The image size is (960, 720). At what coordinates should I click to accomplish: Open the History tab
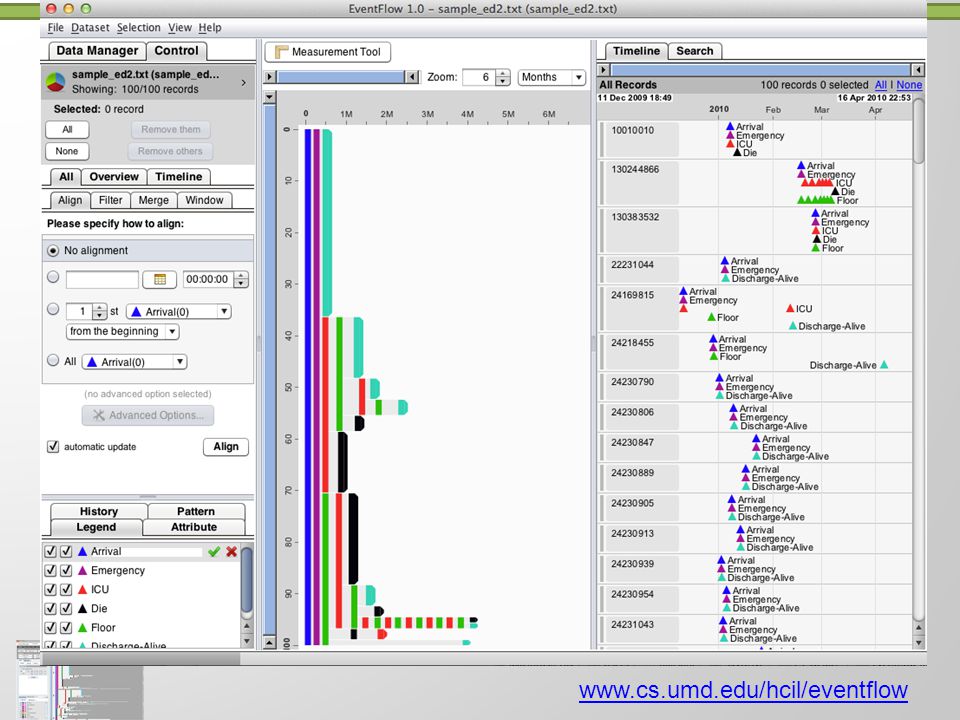pos(99,511)
